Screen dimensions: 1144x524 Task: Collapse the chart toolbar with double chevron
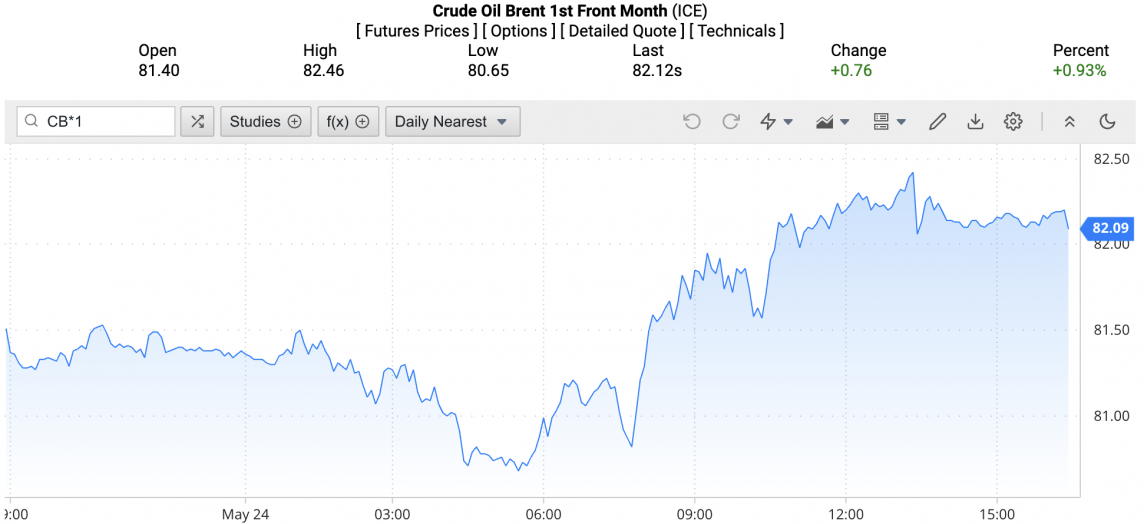[x=1069, y=122]
